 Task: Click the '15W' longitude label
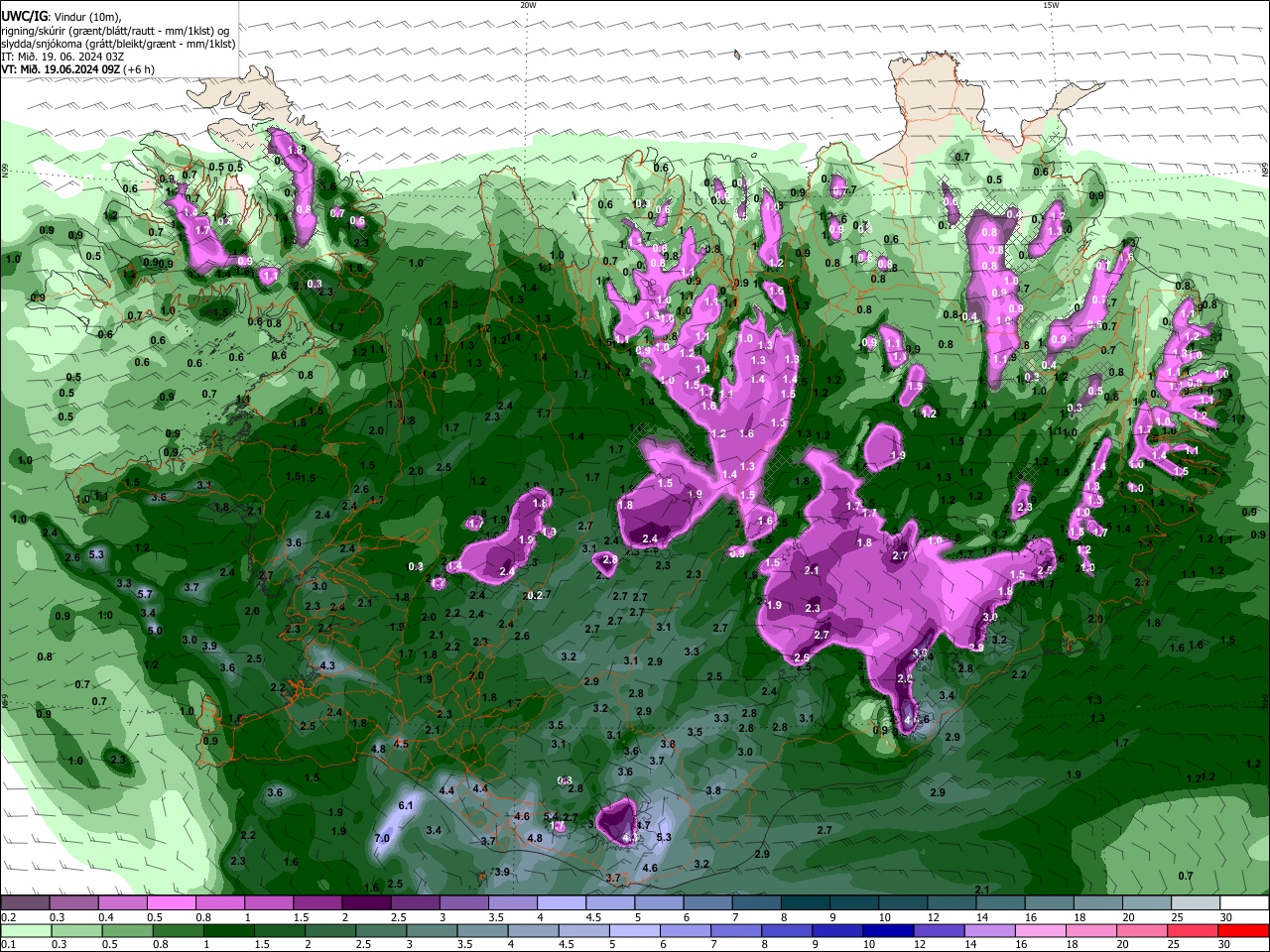(x=1051, y=5)
